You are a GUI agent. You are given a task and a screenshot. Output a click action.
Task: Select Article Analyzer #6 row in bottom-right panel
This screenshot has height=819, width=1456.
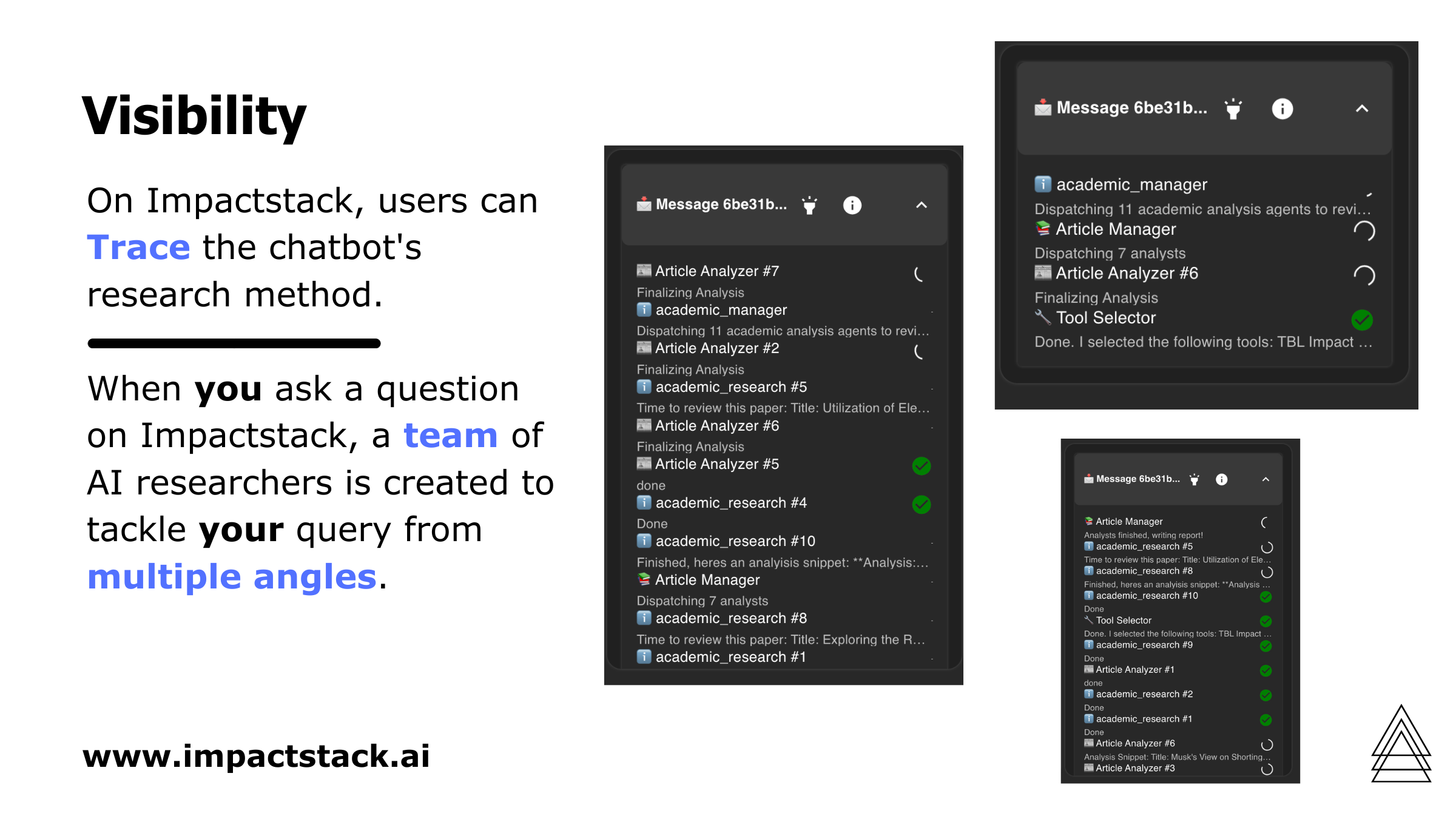(x=1178, y=749)
